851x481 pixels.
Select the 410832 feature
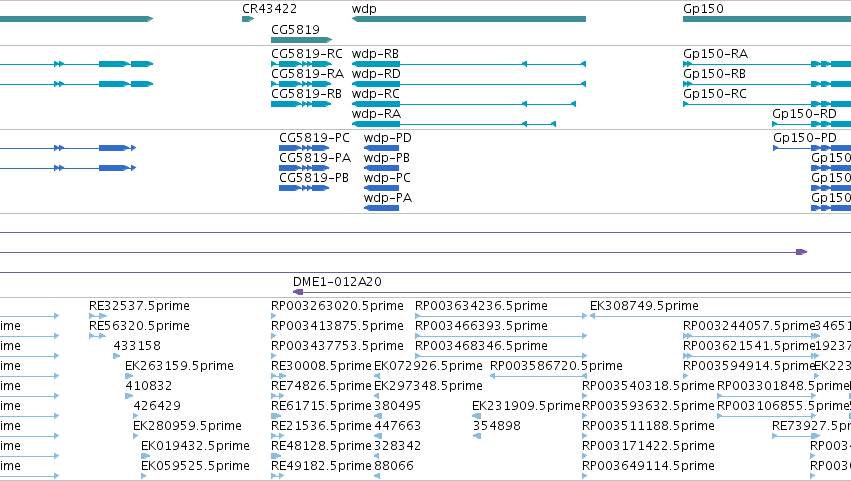pos(129,396)
